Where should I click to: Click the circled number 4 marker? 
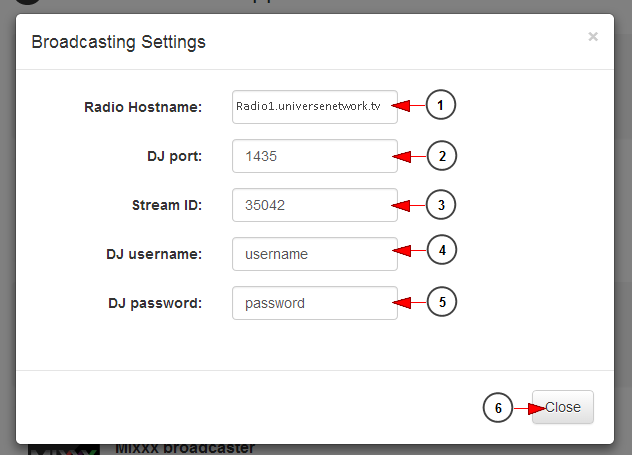pyautogui.click(x=442, y=250)
